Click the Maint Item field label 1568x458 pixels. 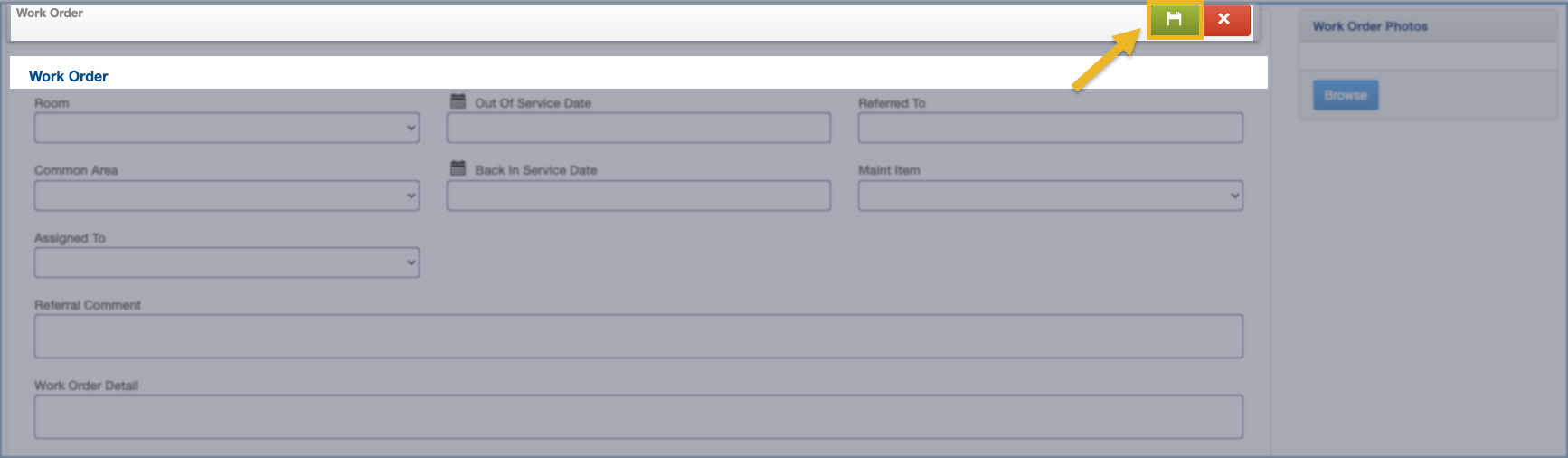click(889, 170)
